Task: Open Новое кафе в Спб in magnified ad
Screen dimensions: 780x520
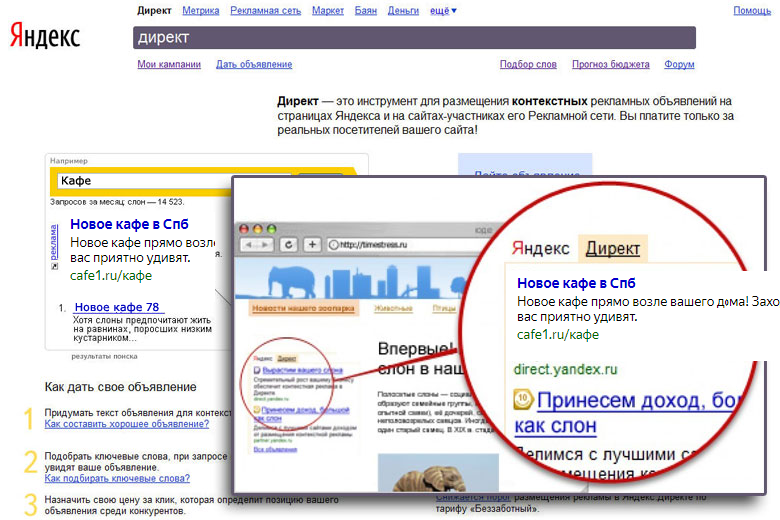Action: [x=576, y=283]
